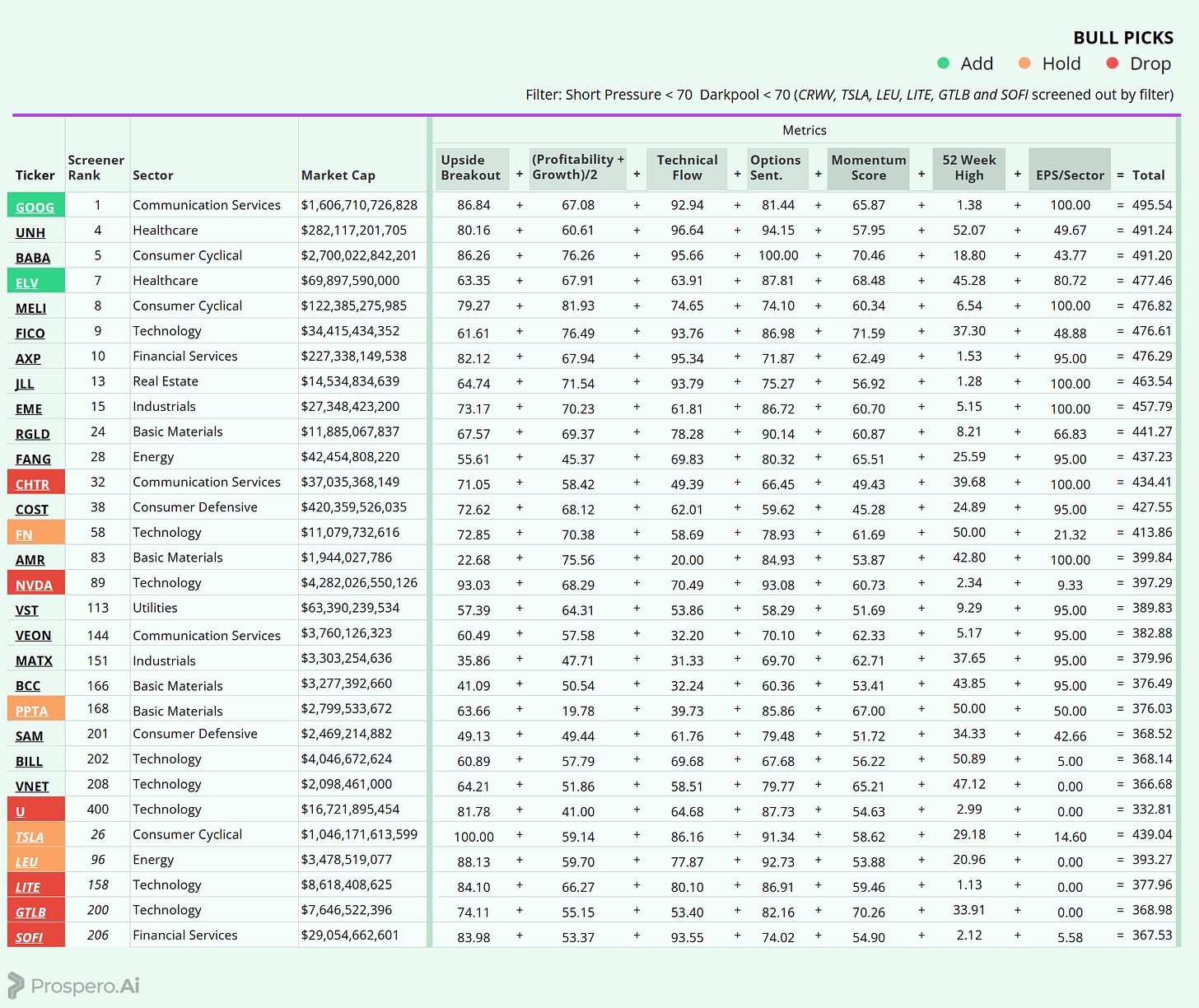Open the COST ticker link
The width and height of the screenshot is (1199, 1008).
(32, 510)
